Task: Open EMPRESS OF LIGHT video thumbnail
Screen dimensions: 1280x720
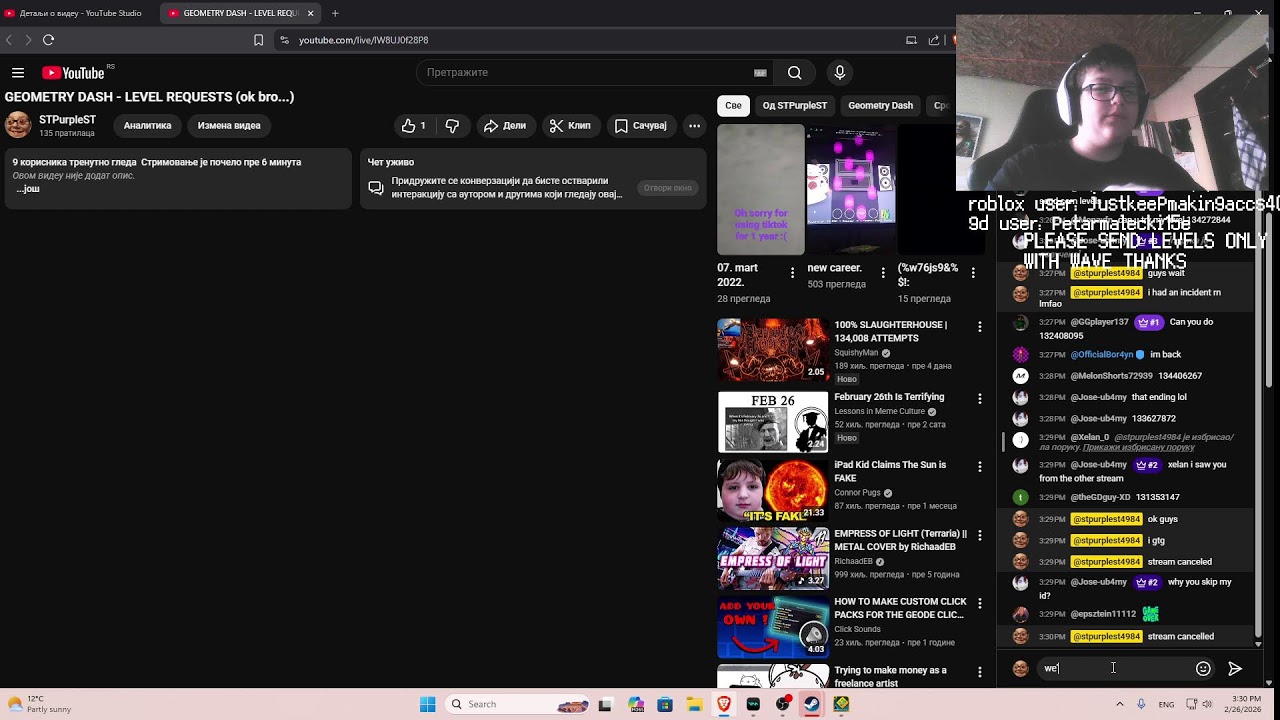Action: pos(773,559)
